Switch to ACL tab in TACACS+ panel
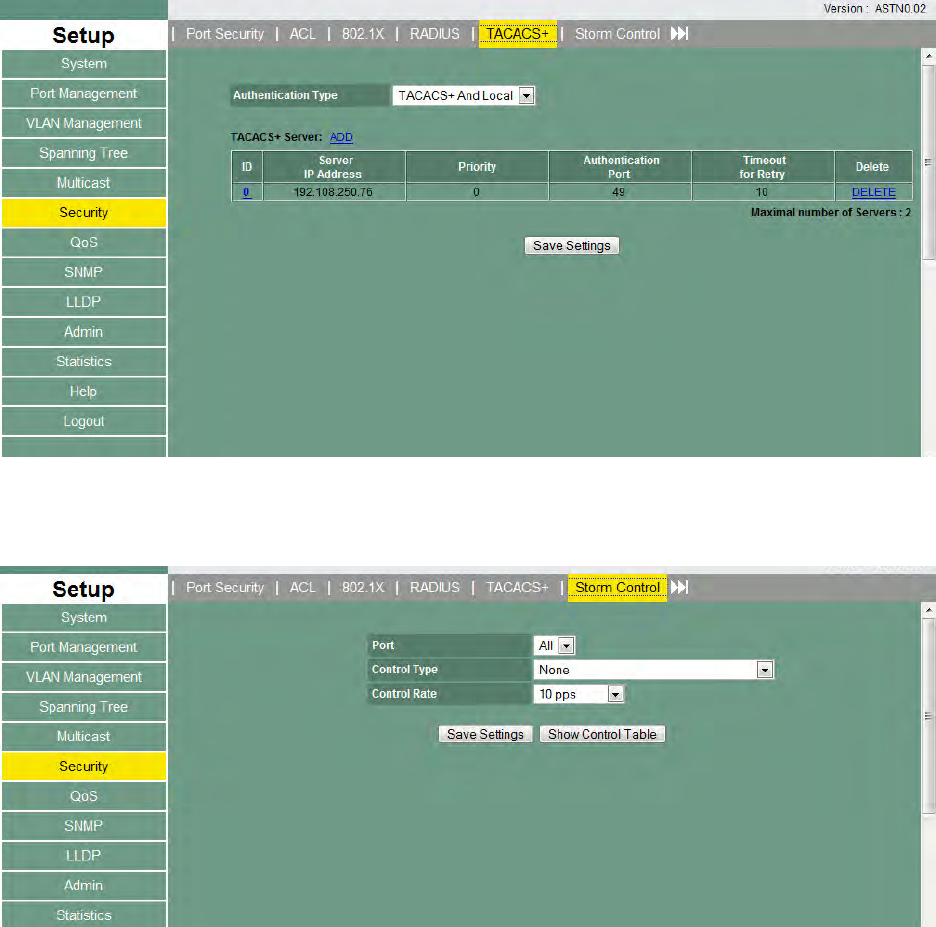This screenshot has height=927, width=936. [x=303, y=34]
